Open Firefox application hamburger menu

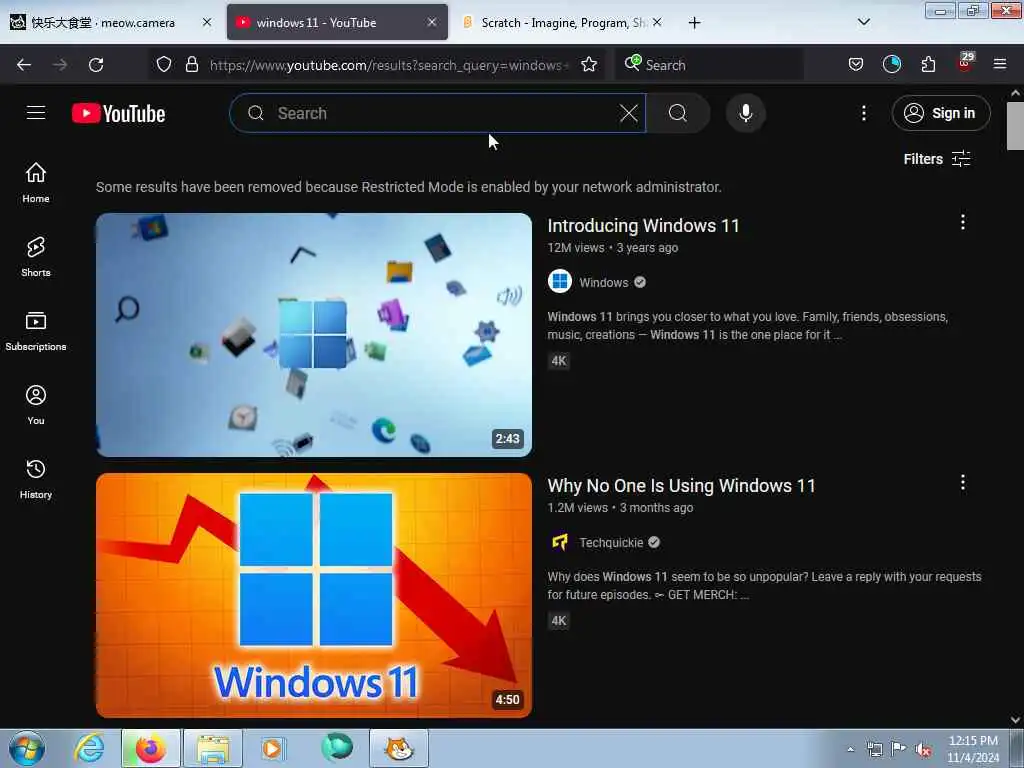[x=999, y=64]
